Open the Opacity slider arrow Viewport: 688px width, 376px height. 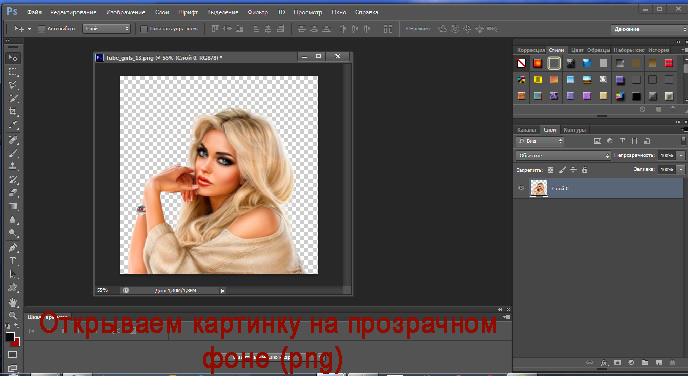click(681, 155)
